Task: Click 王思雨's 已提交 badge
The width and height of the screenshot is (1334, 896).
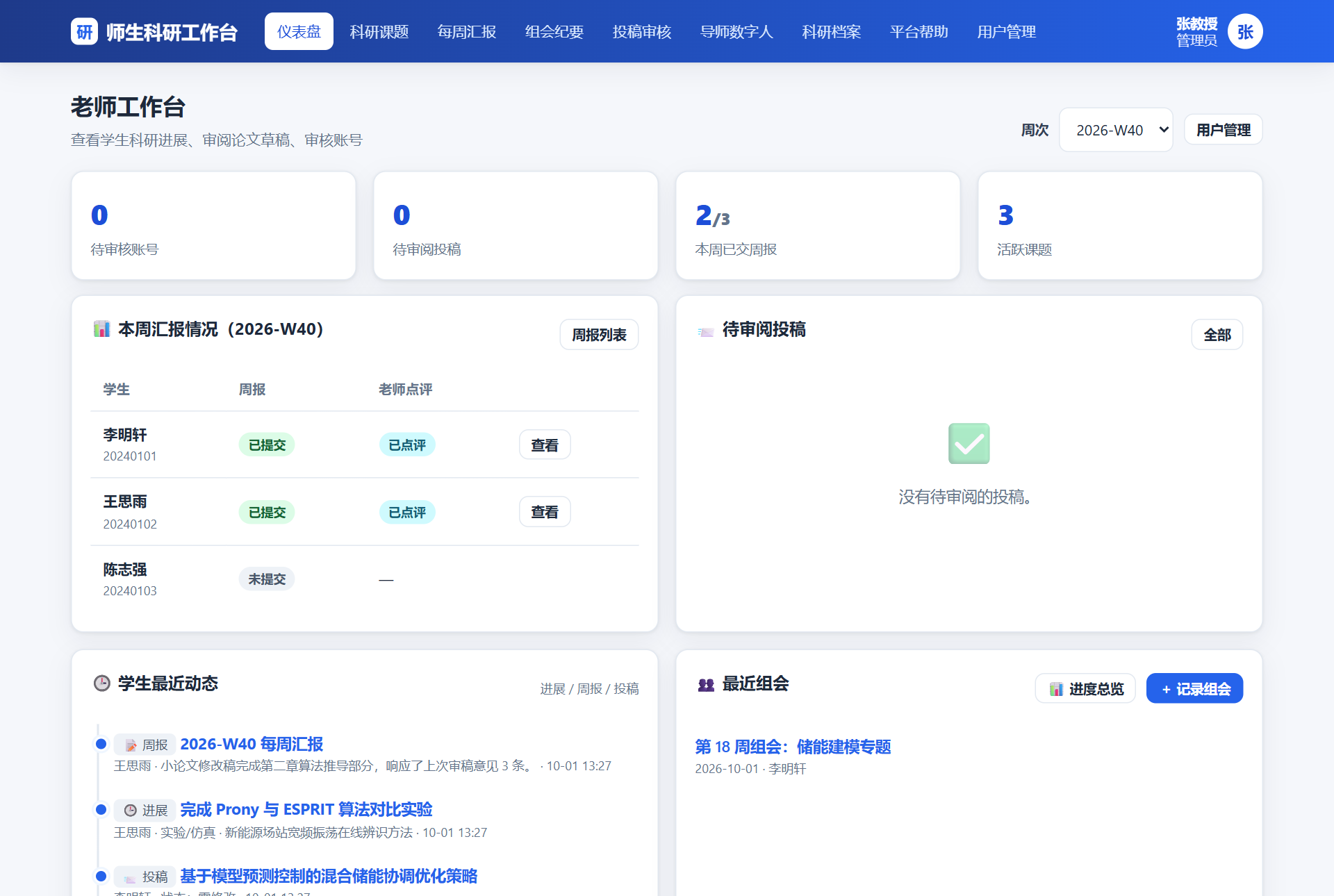Action: click(267, 512)
